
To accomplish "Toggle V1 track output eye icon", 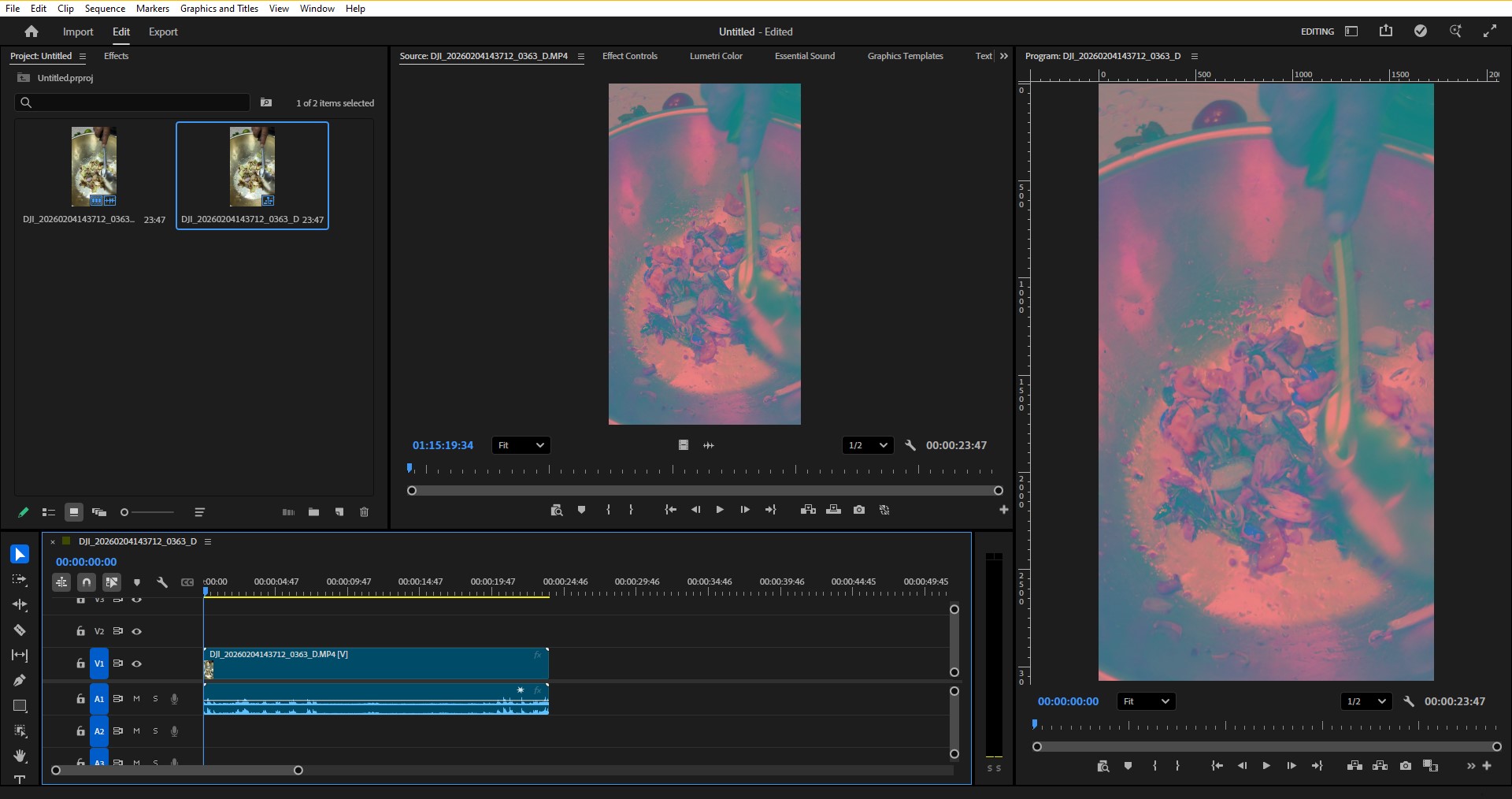I will pyautogui.click(x=137, y=663).
